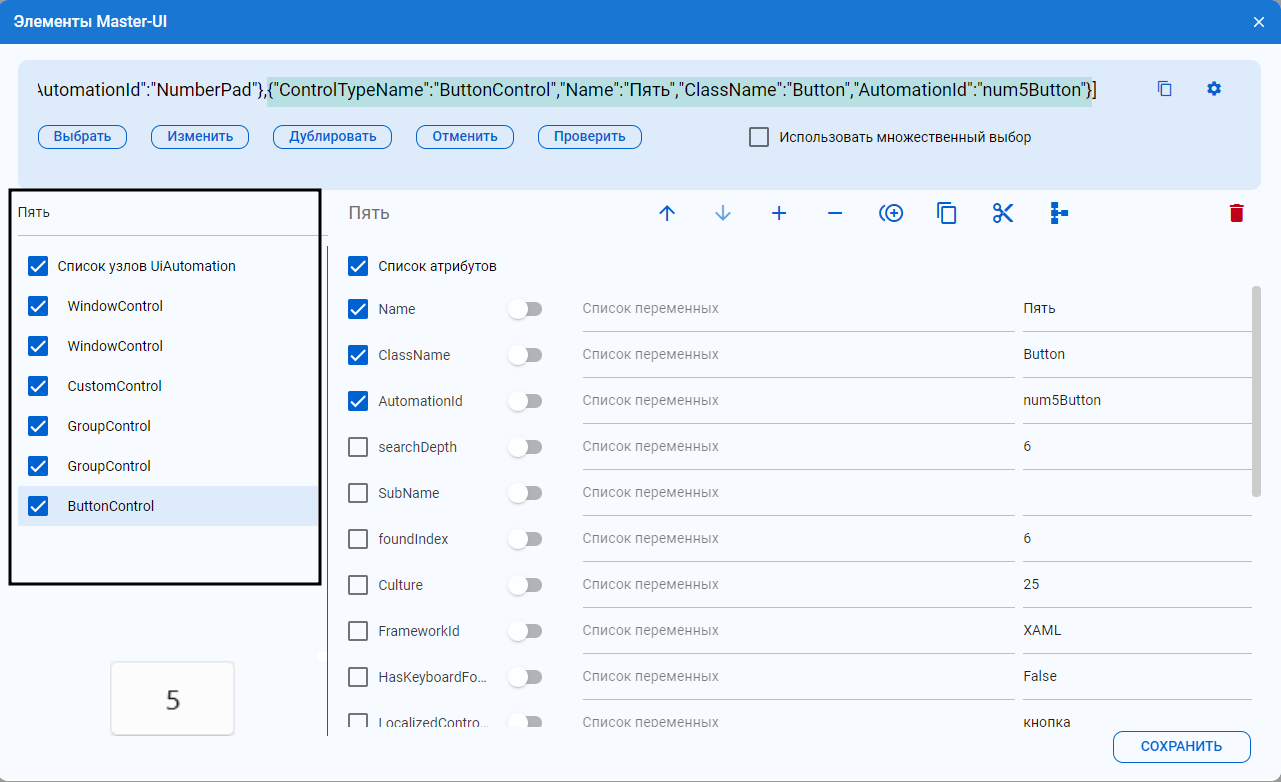Image resolution: width=1281 pixels, height=782 pixels.
Task: Click the red trash delete icon
Action: coord(1237,213)
